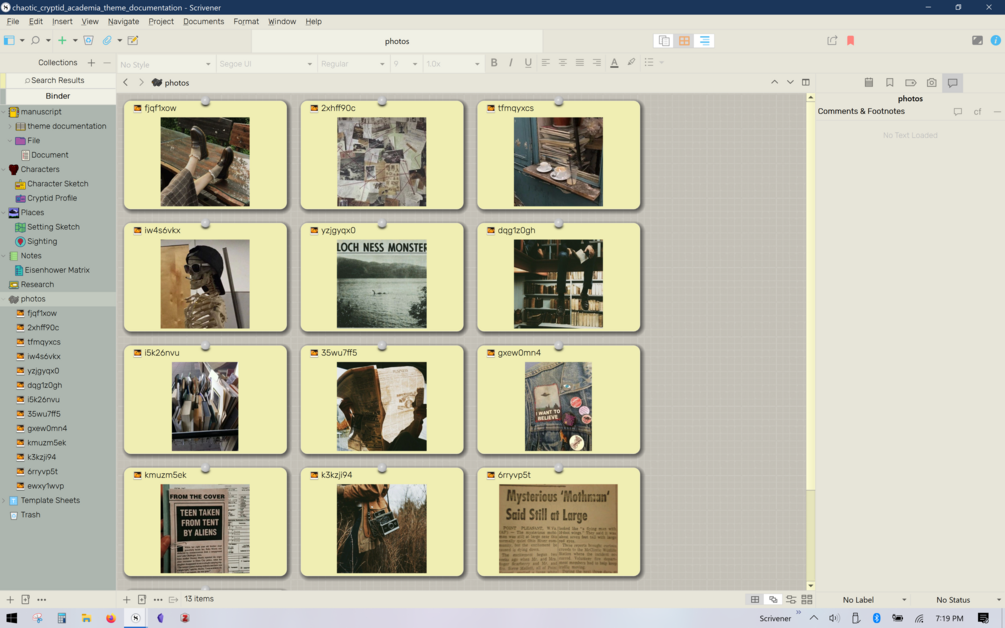1005x628 pixels.
Task: Open the Documents menu
Action: [203, 21]
